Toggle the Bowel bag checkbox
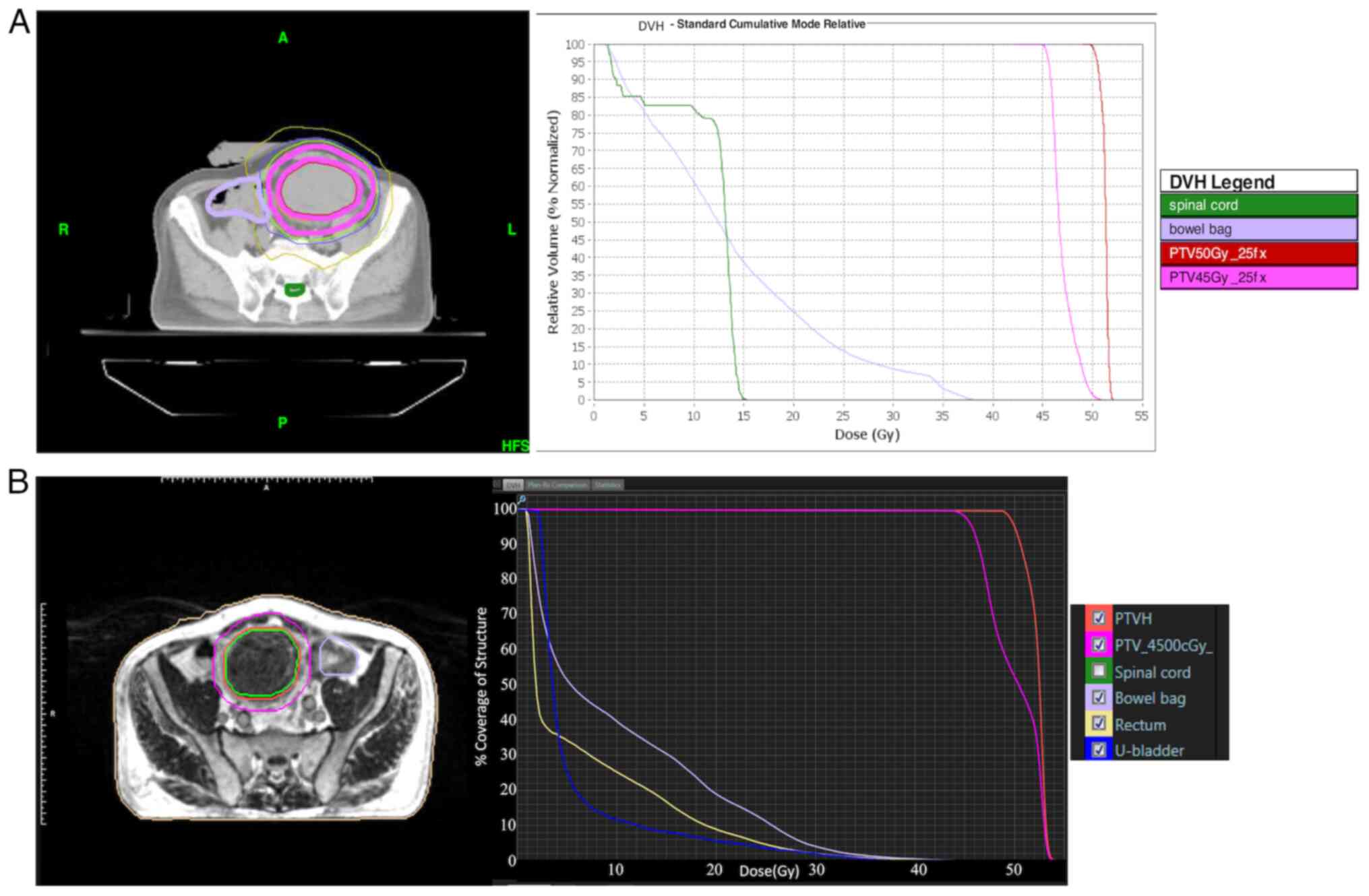Screen dimensions: 1369x896 coord(1099,697)
